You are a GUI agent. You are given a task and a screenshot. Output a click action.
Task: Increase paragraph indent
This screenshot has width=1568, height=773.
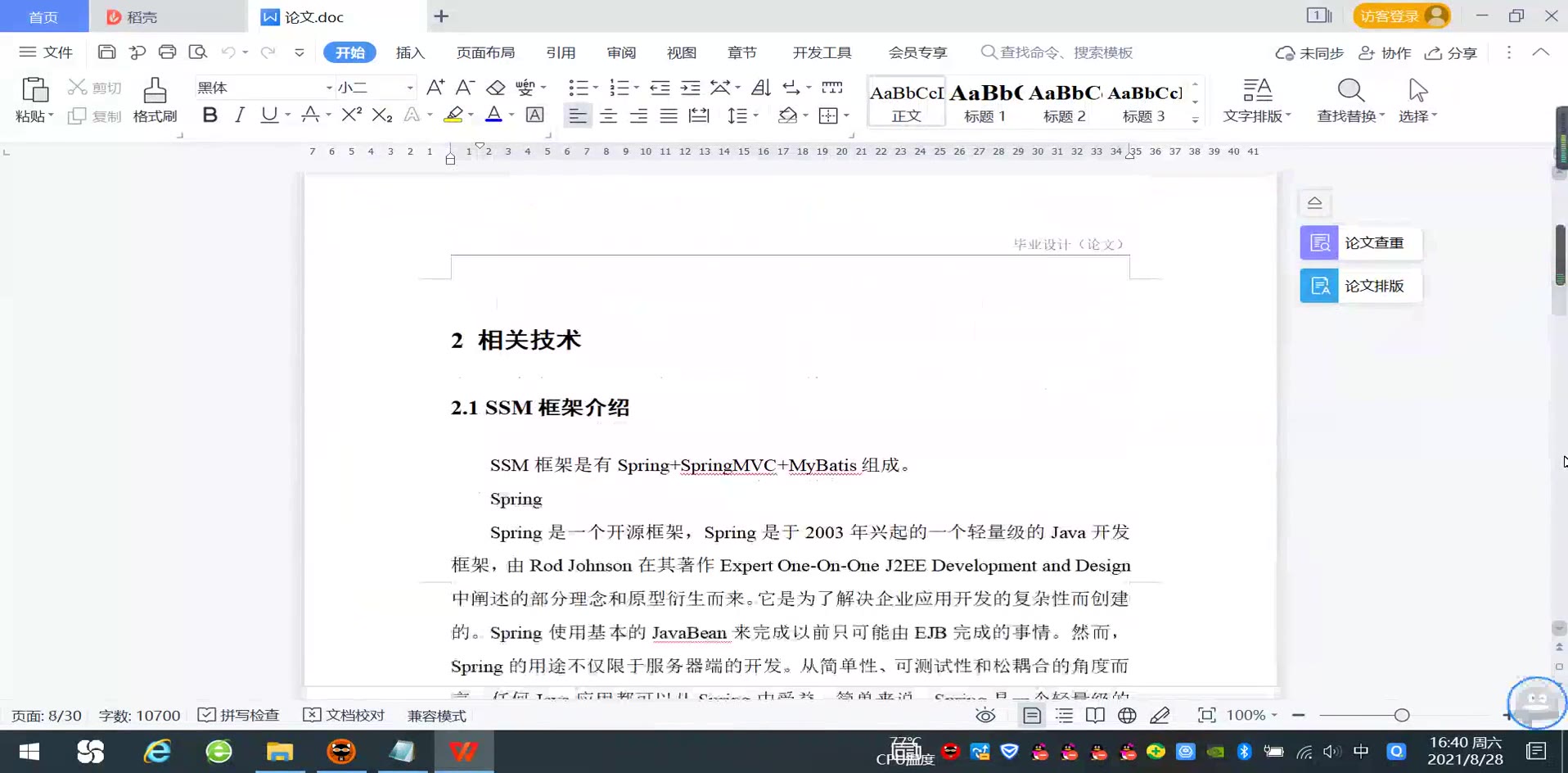coord(691,88)
